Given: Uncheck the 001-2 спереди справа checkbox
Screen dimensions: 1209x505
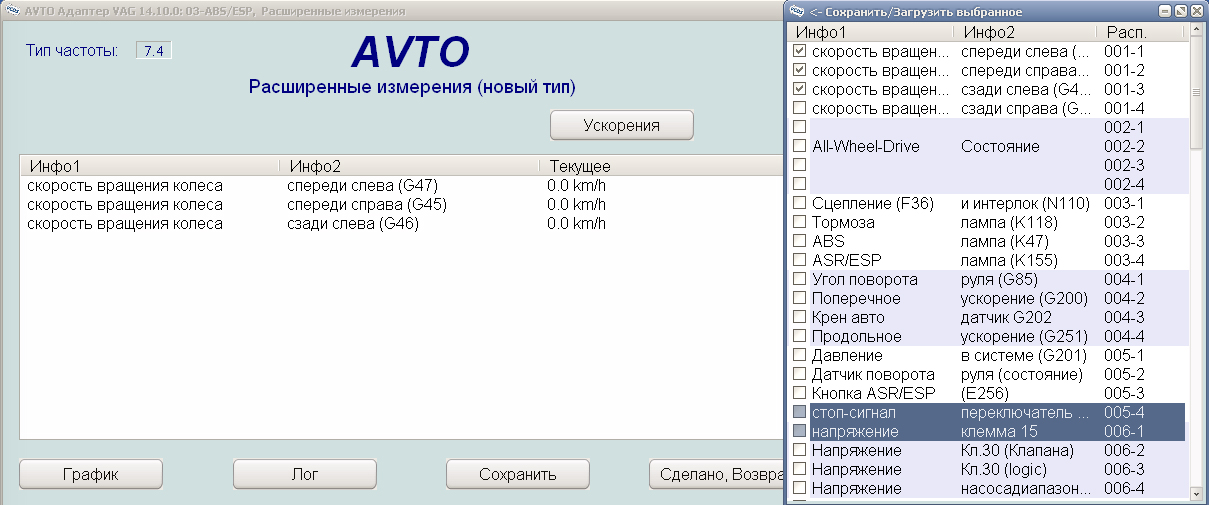Looking at the screenshot, I should (x=799, y=70).
